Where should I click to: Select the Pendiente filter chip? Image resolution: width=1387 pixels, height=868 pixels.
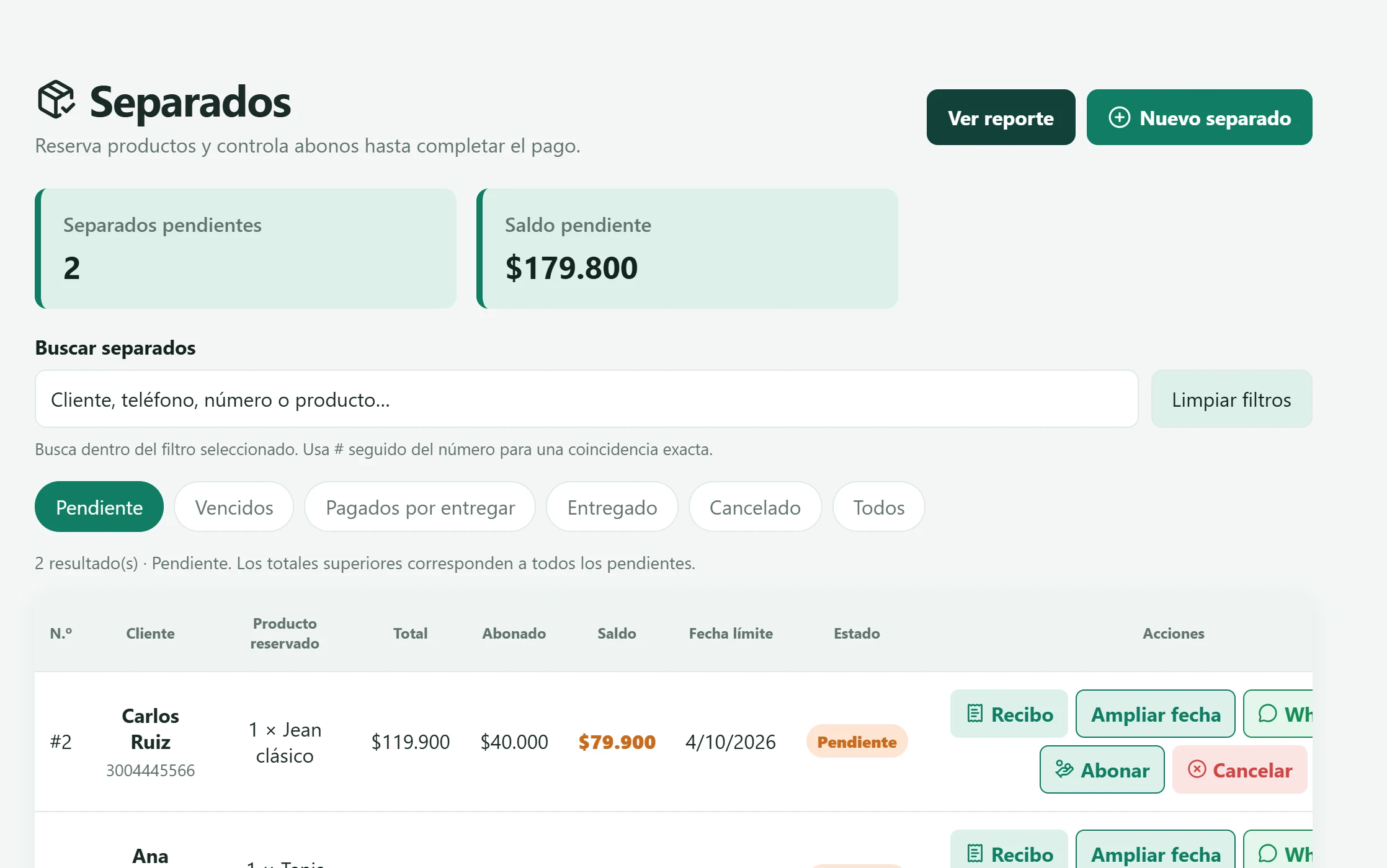[99, 507]
